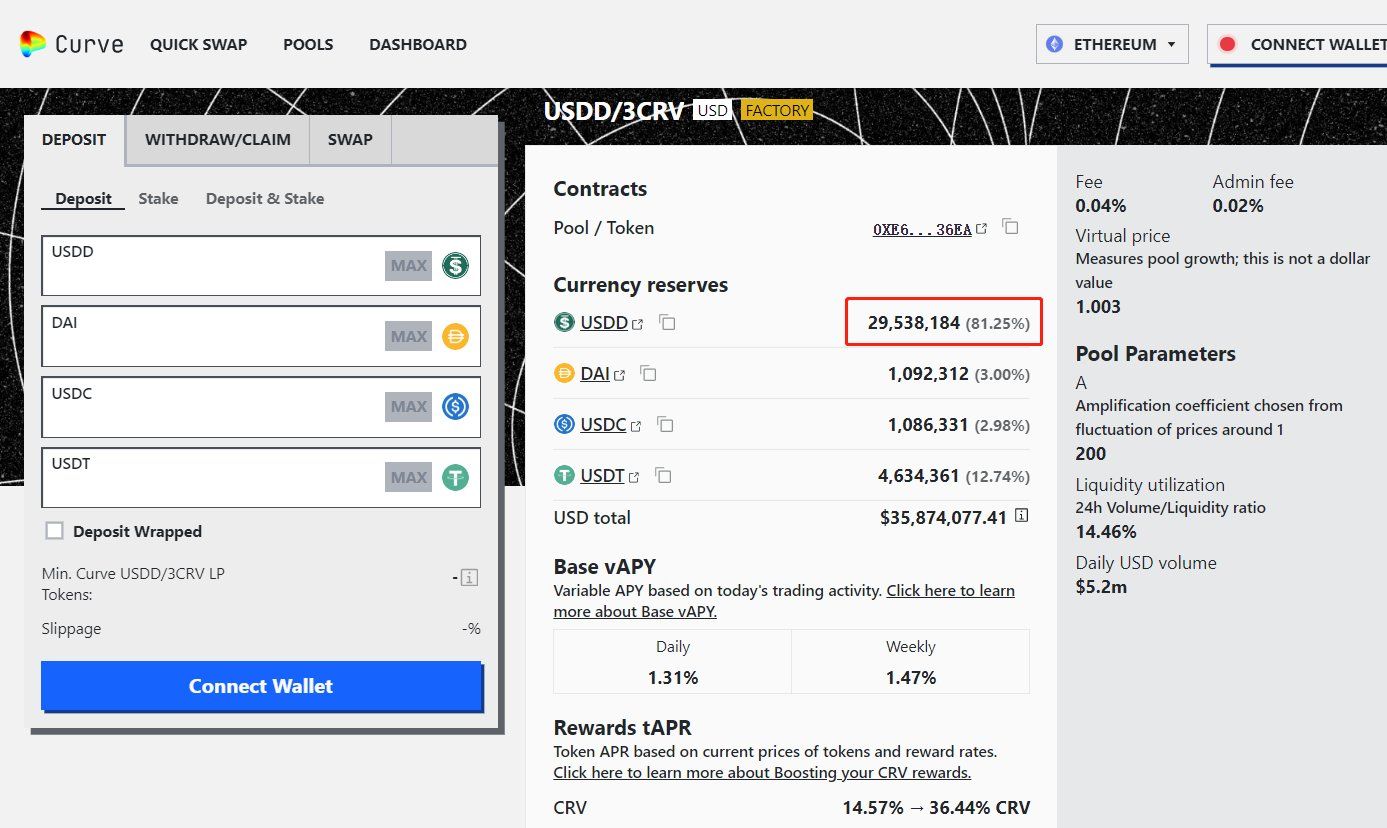
Task: Open Quick Swap page
Action: 198,44
